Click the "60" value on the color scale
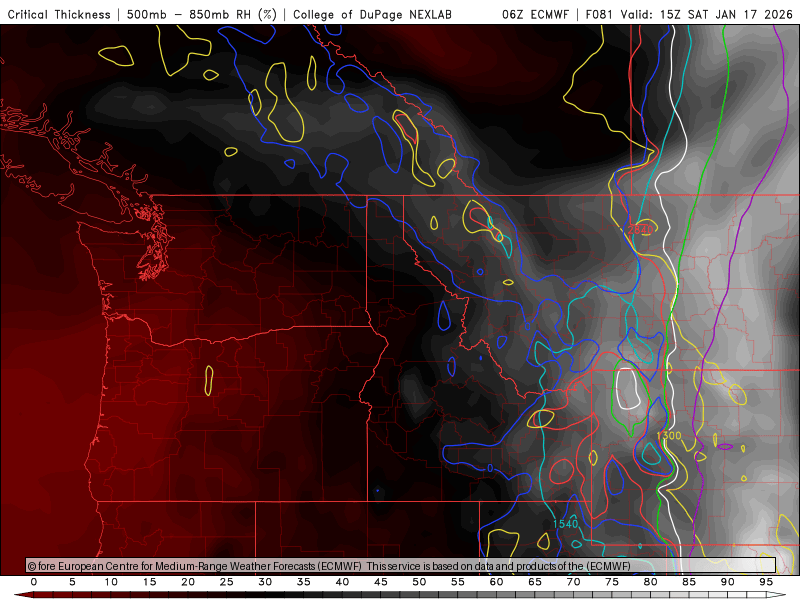The image size is (800, 600). [496, 582]
